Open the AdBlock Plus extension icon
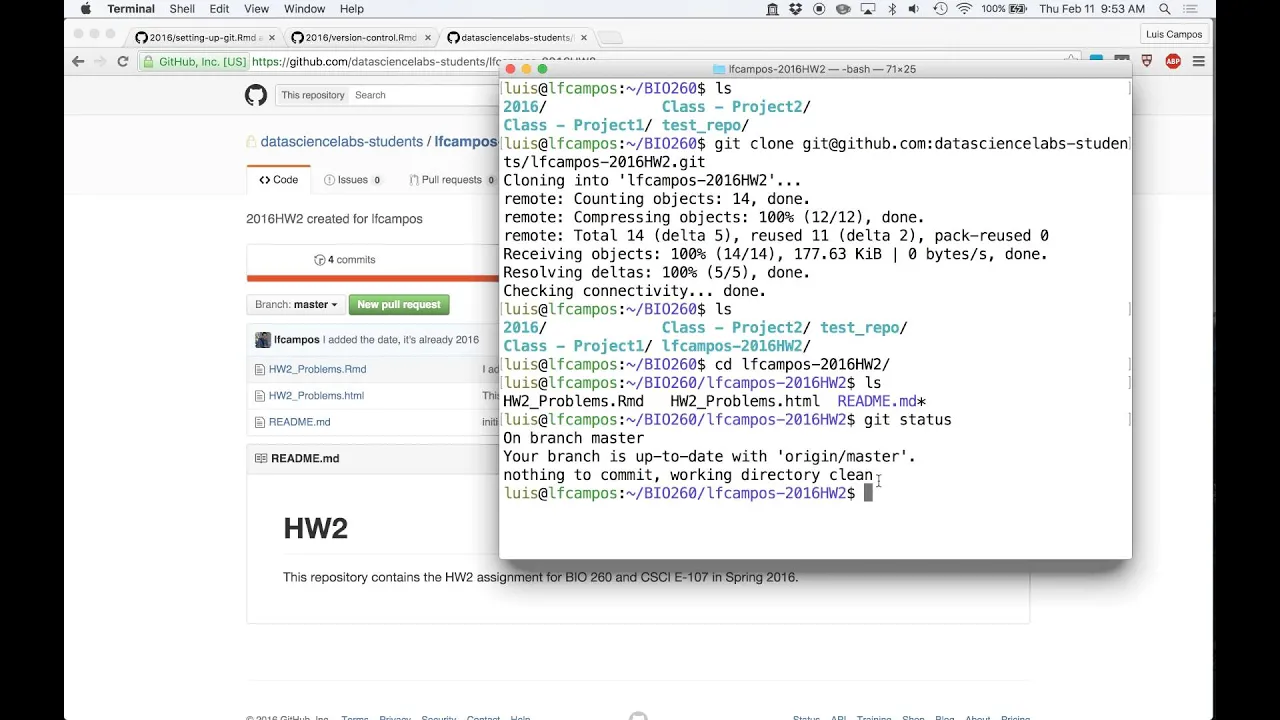1280x720 pixels. [x=1173, y=61]
